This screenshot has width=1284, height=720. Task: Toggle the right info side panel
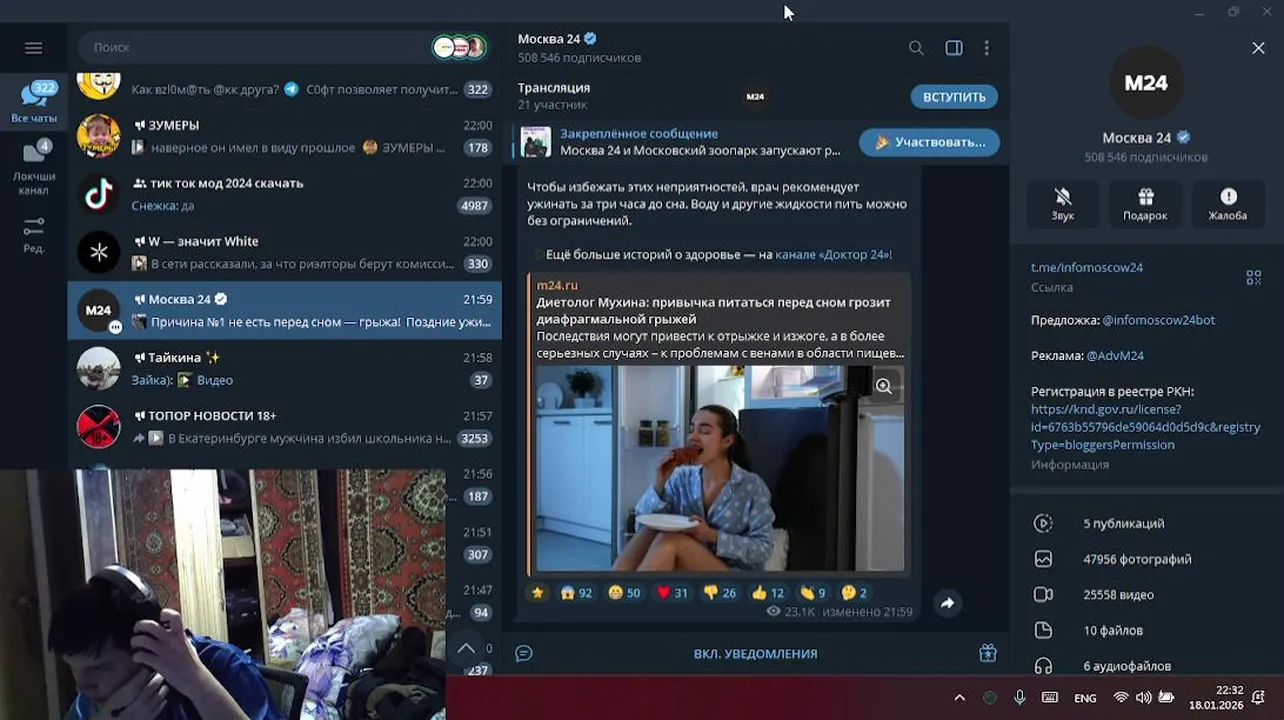[954, 48]
